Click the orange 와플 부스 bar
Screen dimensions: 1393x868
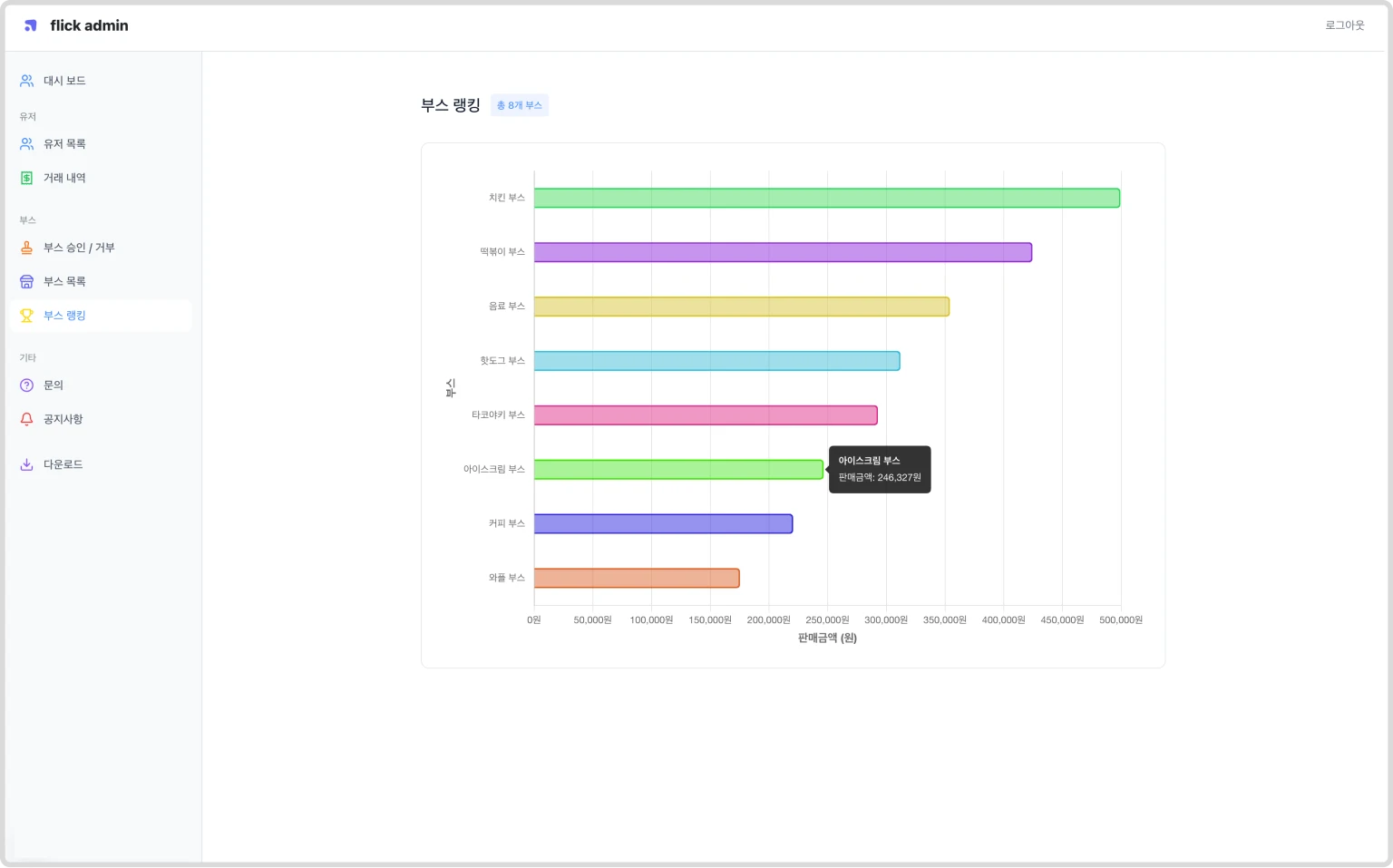637,578
